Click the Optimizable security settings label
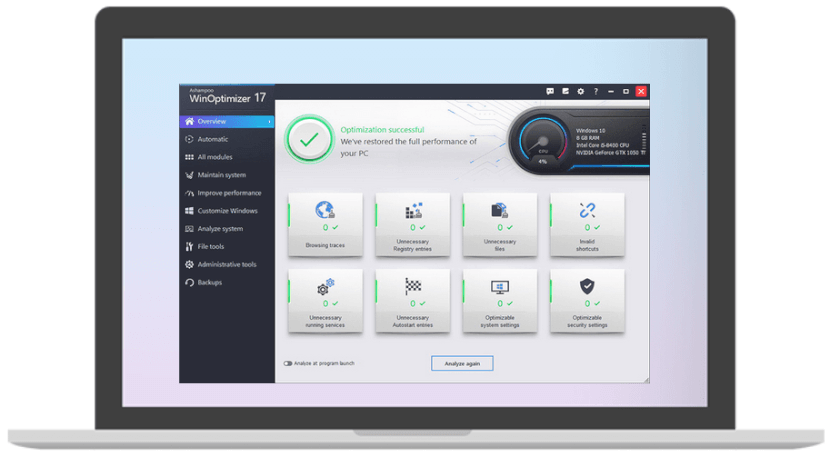Screen dimensions: 830x457 tap(587, 321)
